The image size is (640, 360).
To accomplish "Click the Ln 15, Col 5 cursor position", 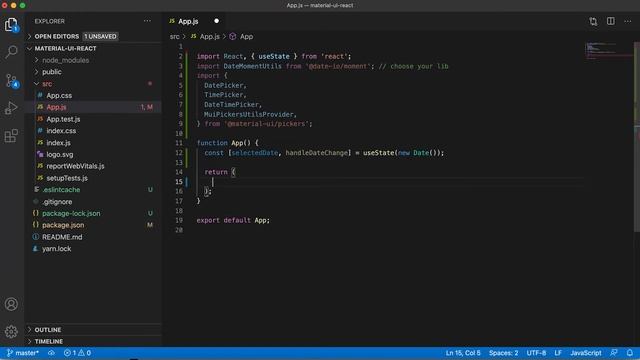I will click(x=463, y=353).
